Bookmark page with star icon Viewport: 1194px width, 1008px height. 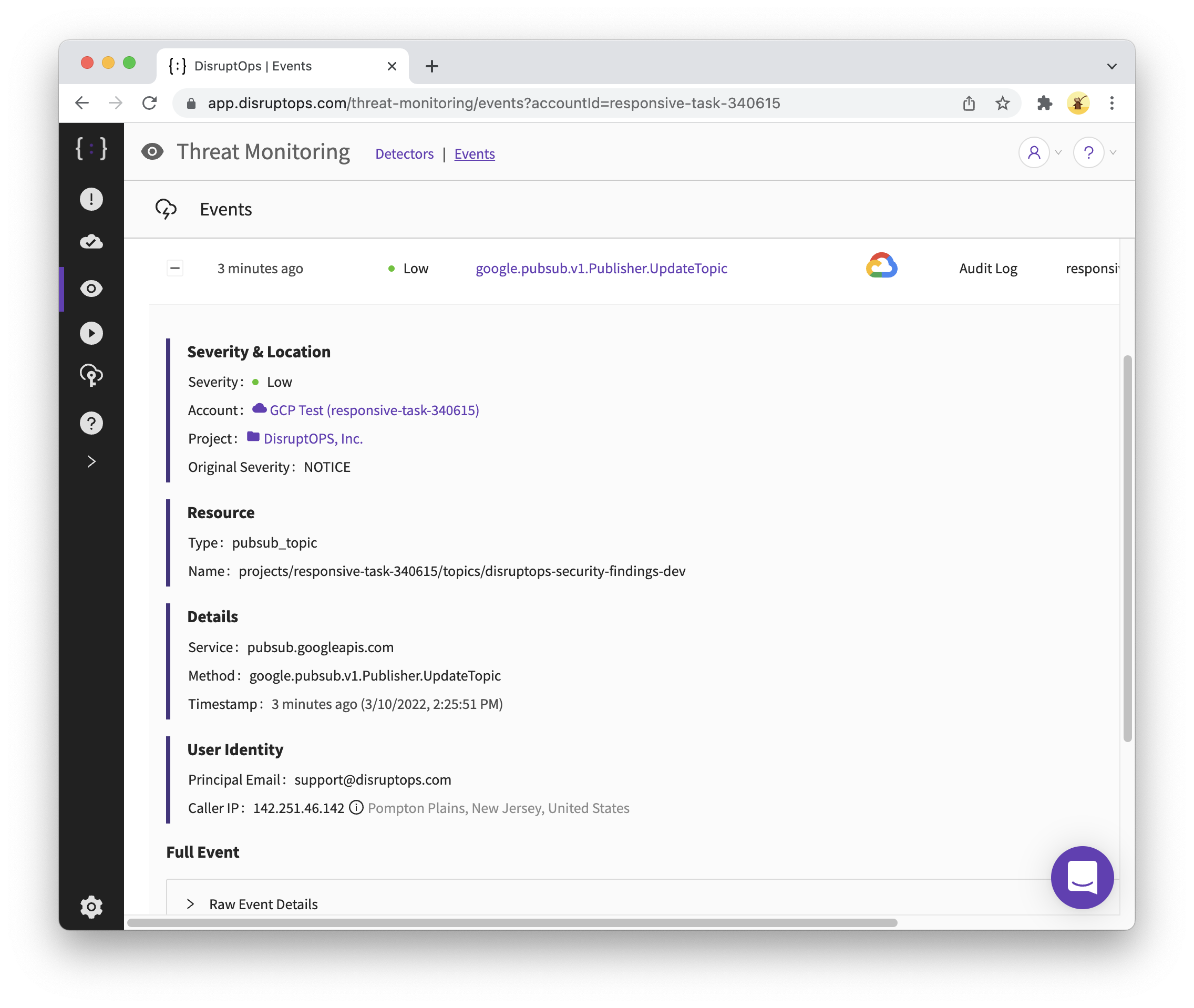(x=1003, y=103)
